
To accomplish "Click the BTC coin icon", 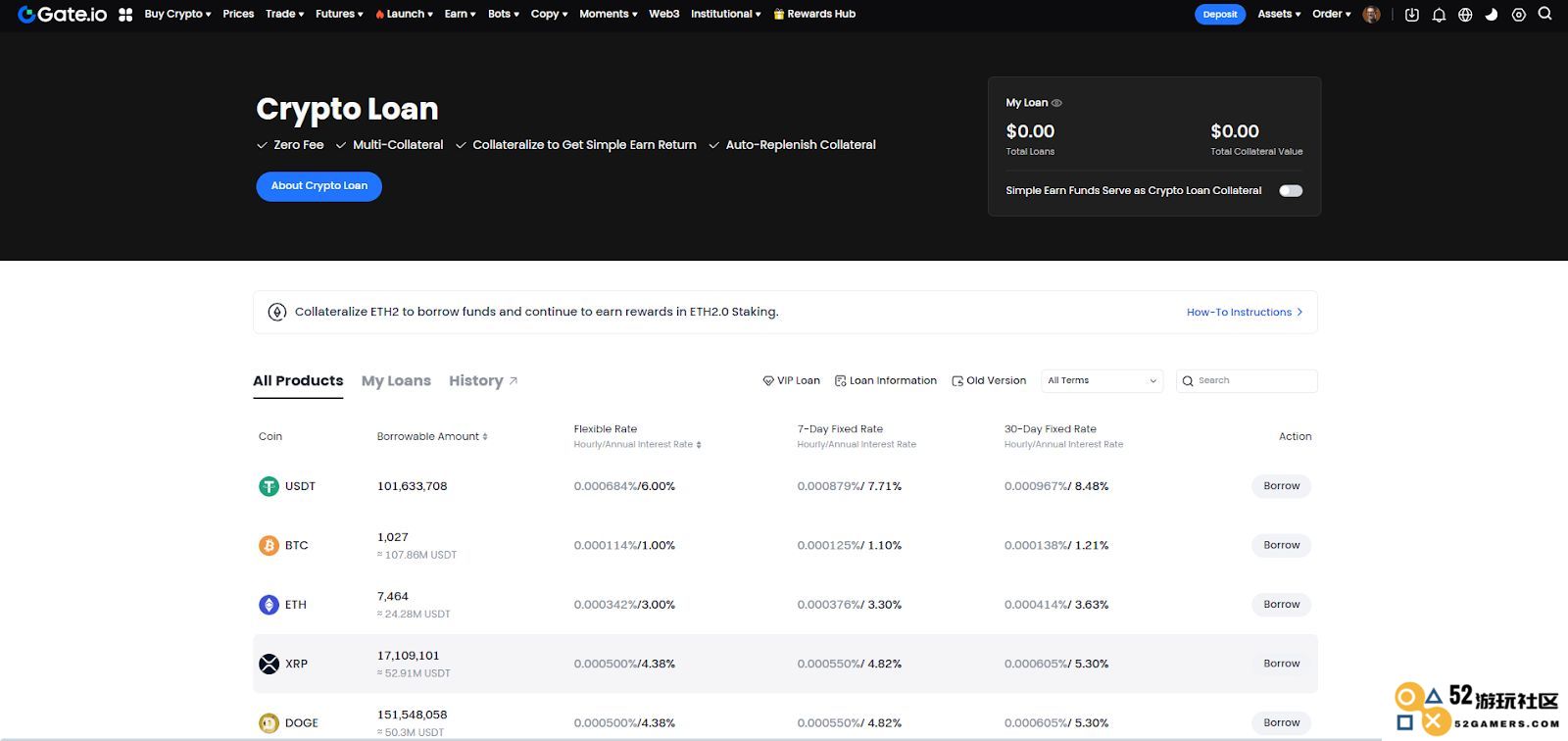I will tap(269, 546).
